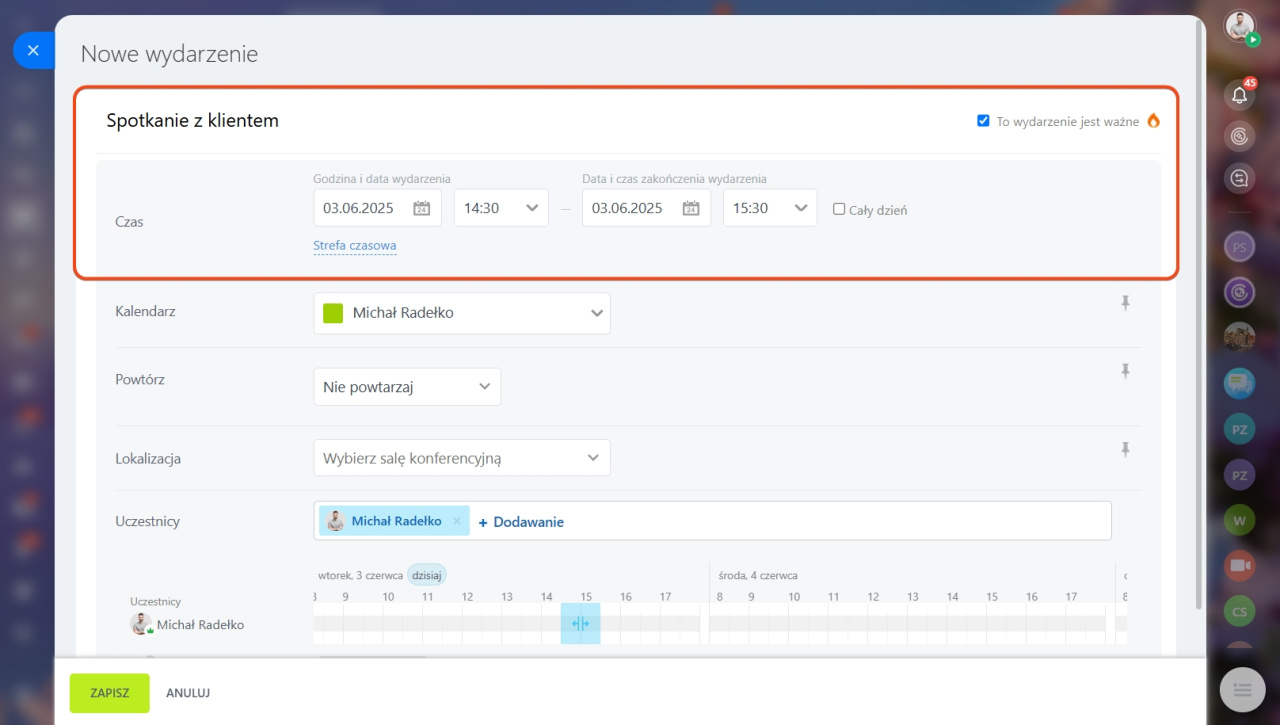The image size is (1280, 725).
Task: Pin the Powtórz field
Action: [x=1125, y=371]
